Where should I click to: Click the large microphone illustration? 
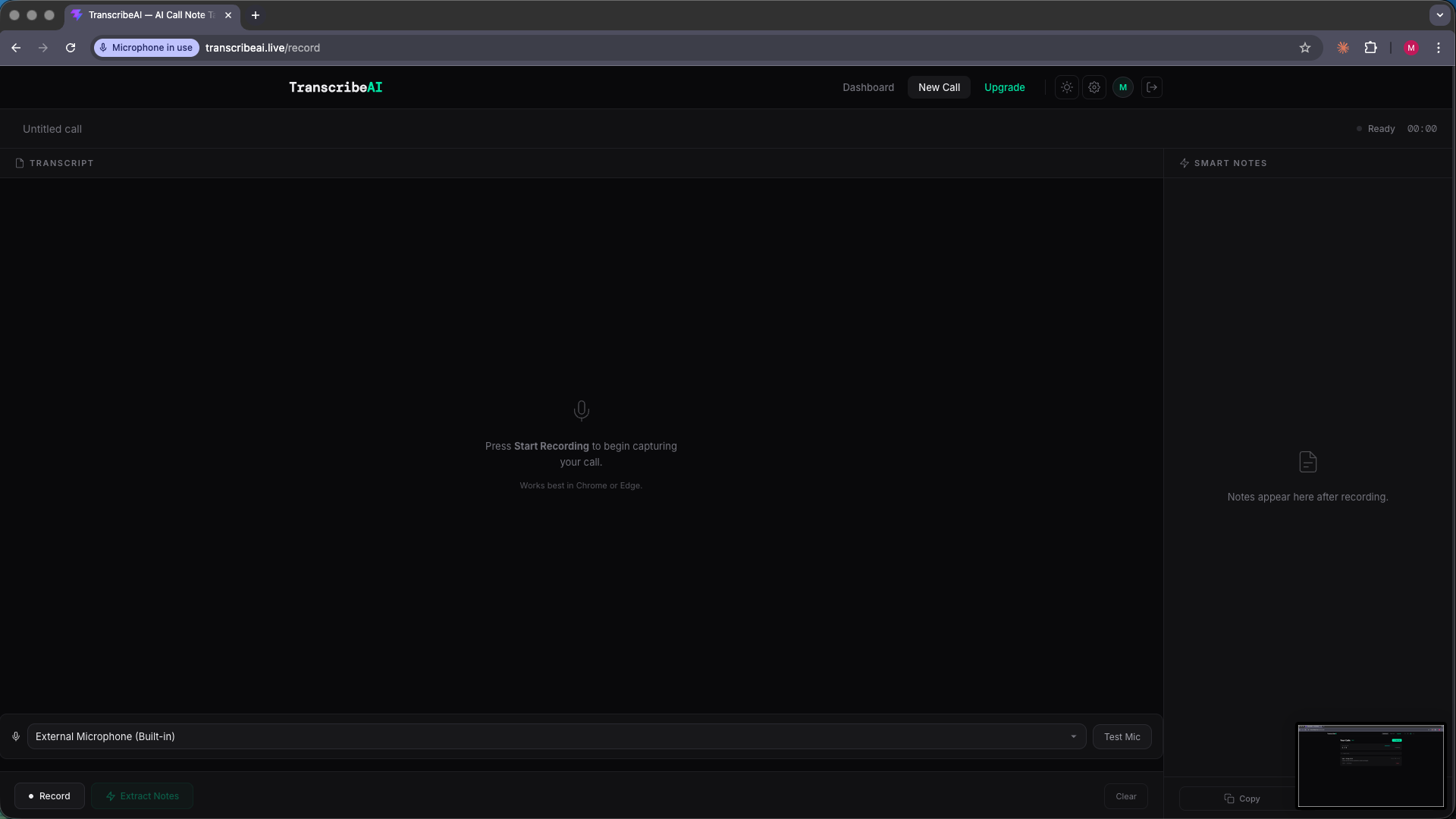tap(581, 410)
